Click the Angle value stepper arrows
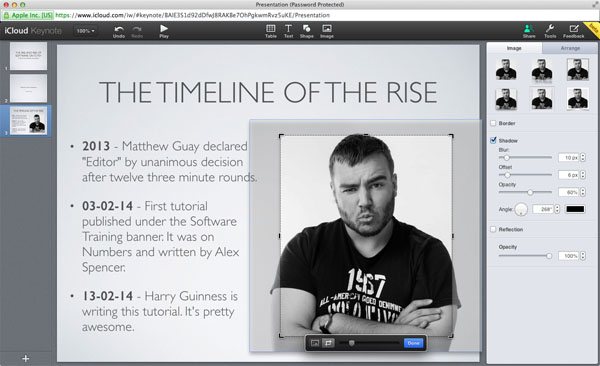 pos(557,209)
